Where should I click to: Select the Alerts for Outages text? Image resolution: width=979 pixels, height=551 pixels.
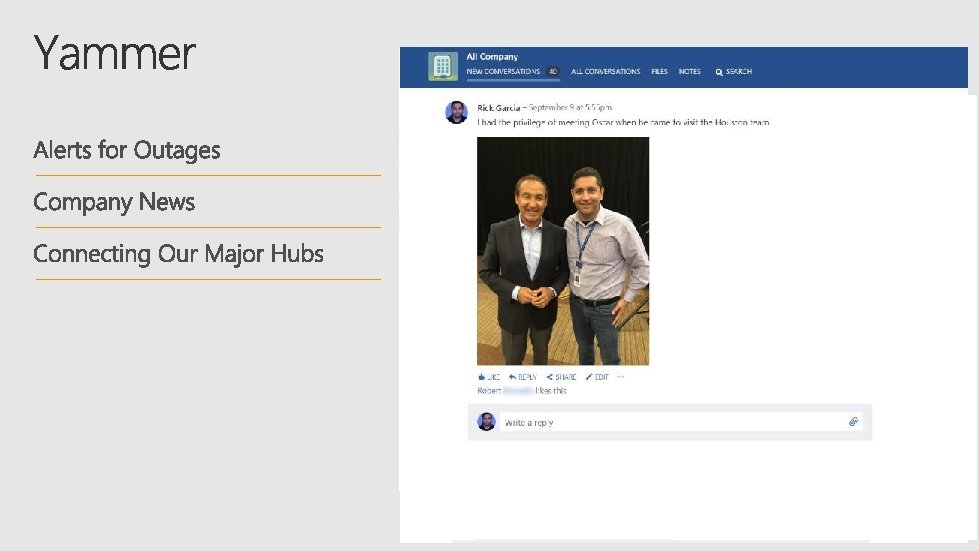(127, 150)
